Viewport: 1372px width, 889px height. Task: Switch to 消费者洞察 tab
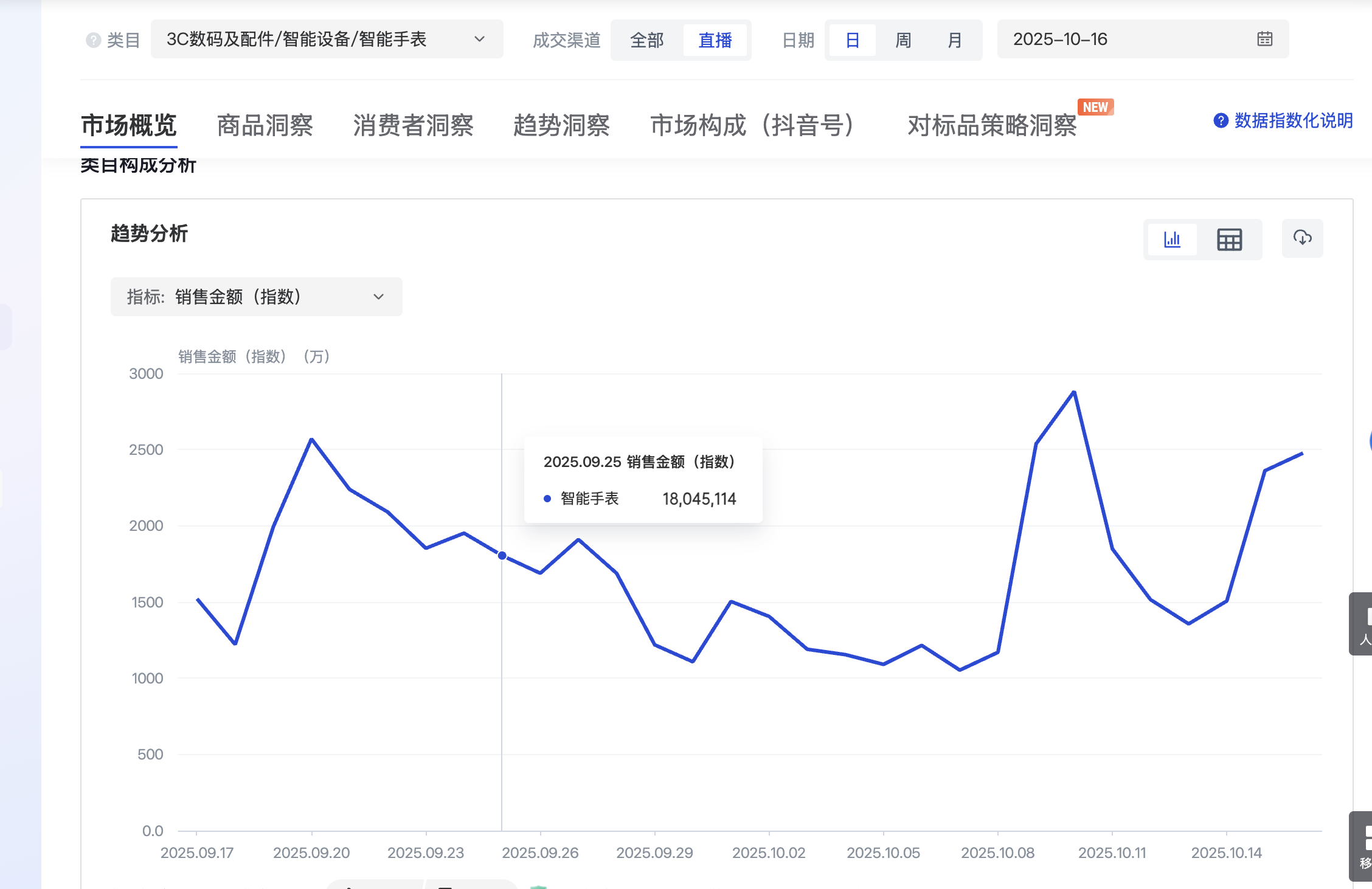tap(413, 125)
